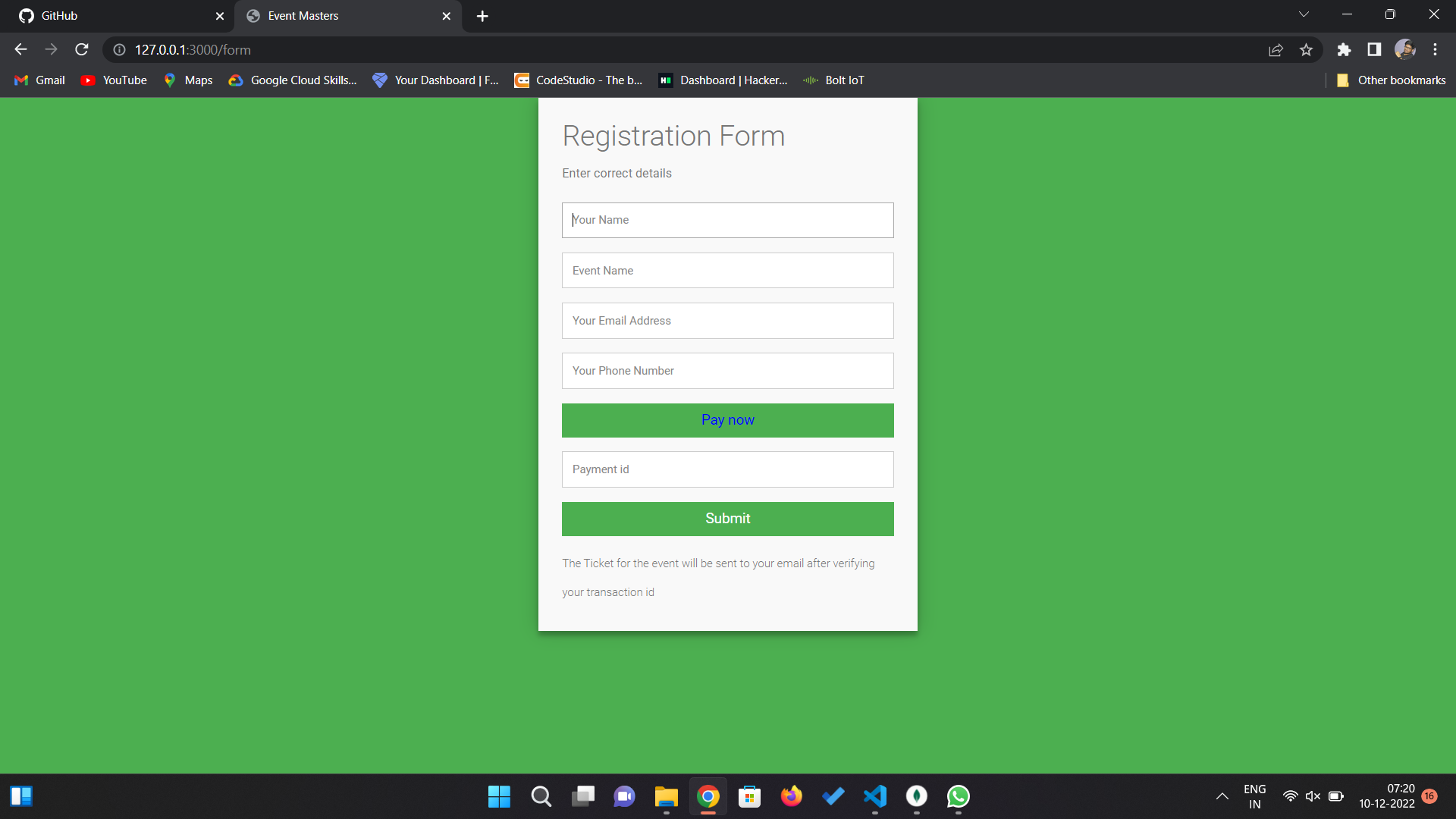Reload the current page
This screenshot has width=1456, height=819.
pos(81,49)
